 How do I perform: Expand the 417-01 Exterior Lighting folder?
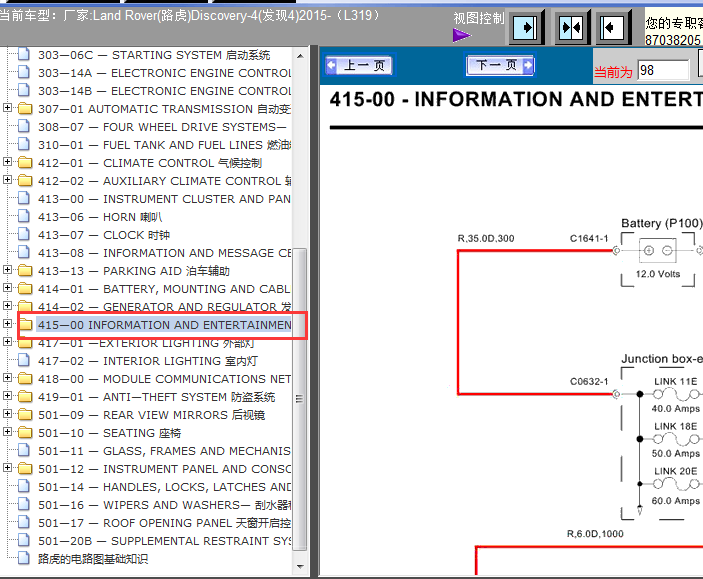(7, 342)
